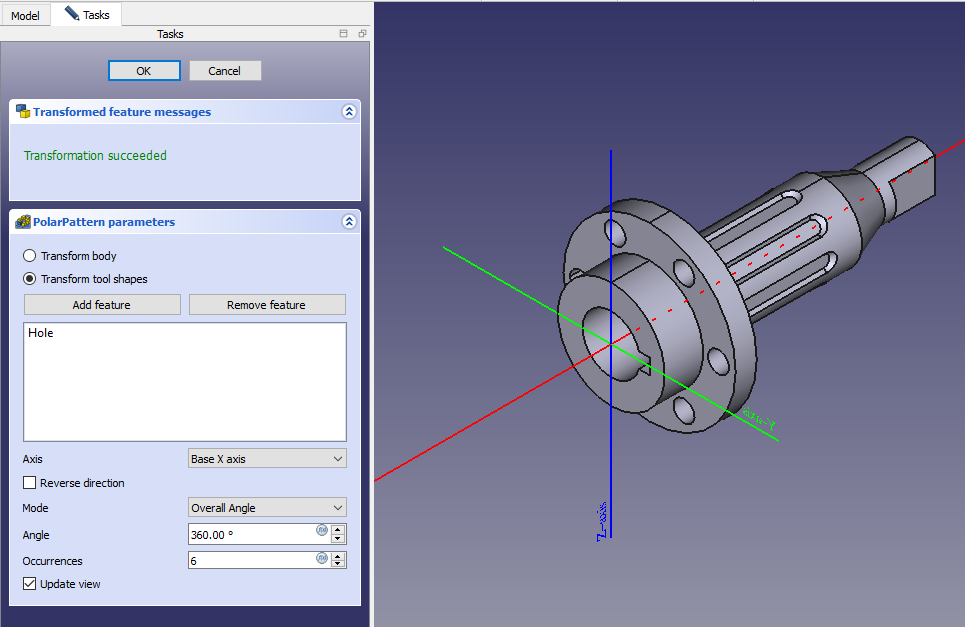Enable the Reverse direction checkbox
The width and height of the screenshot is (965, 627).
(30, 483)
